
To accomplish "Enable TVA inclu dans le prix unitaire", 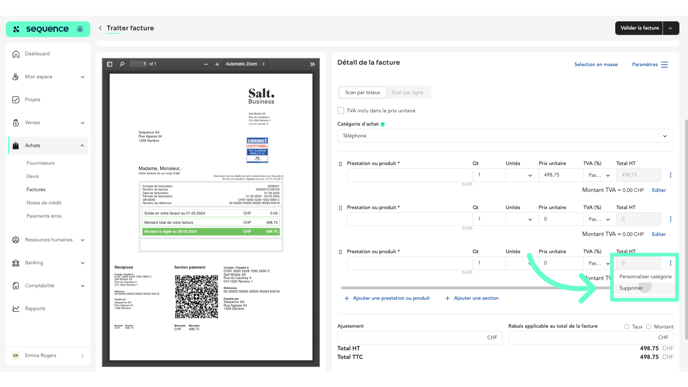I will coord(340,111).
